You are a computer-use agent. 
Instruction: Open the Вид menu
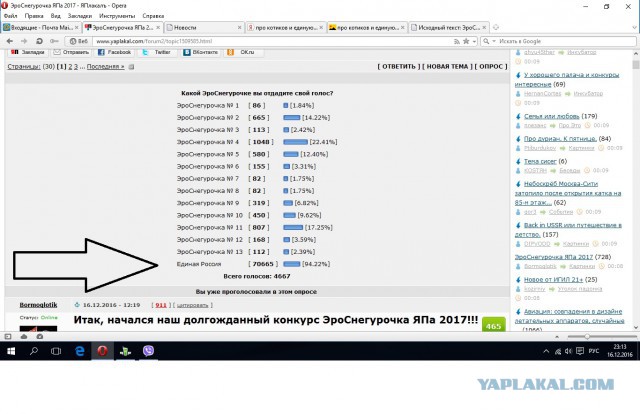click(56, 16)
